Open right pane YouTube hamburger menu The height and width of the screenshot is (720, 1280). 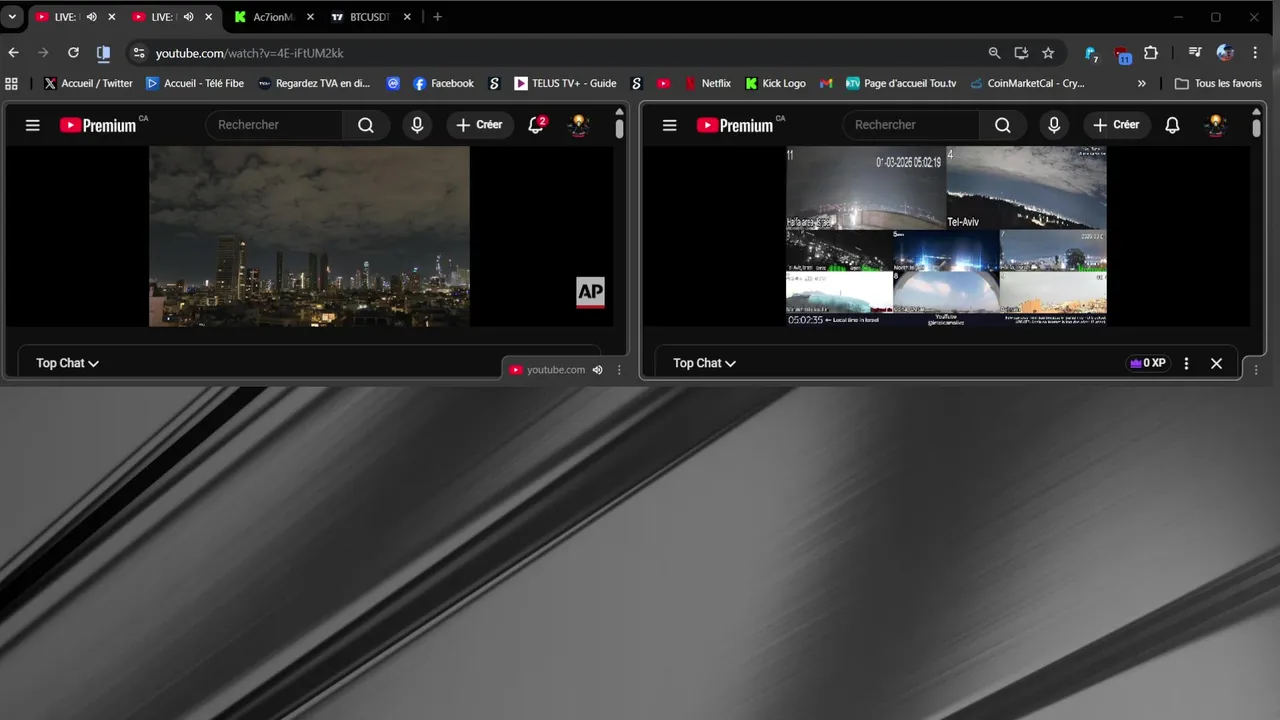(670, 125)
